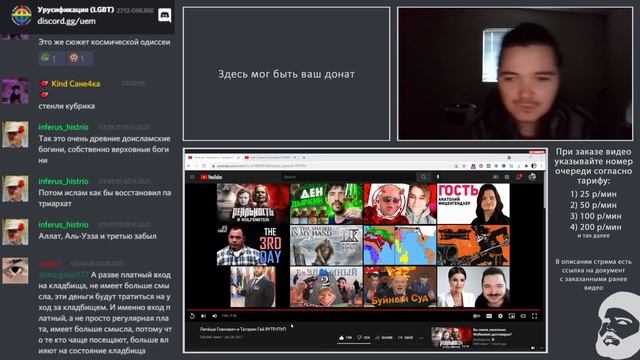Viewport: 640px width, 360px height.
Task: Click the green emoji reaction under top message
Action: (x=51, y=58)
